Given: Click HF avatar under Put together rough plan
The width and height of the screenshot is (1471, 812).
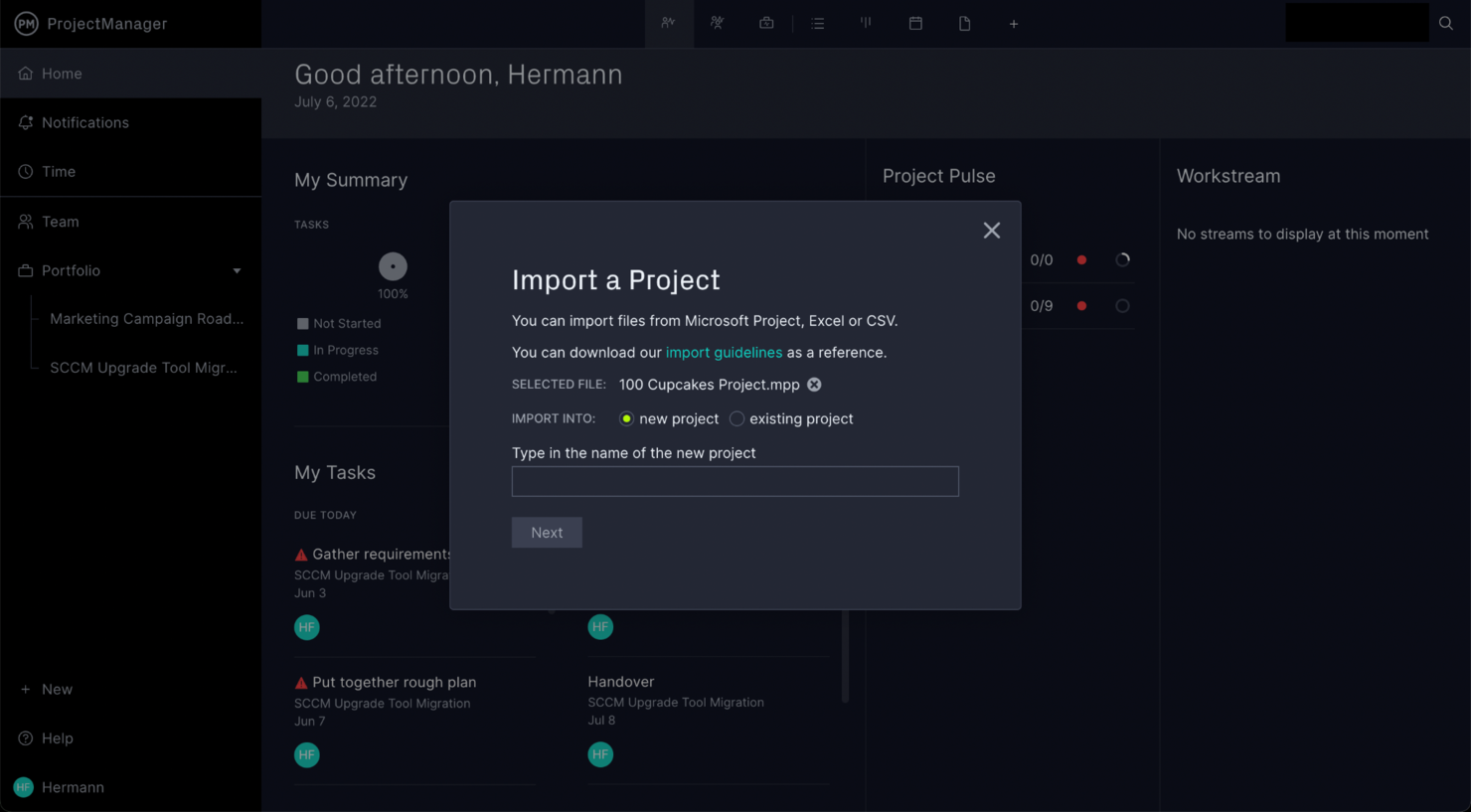Looking at the screenshot, I should [x=307, y=755].
